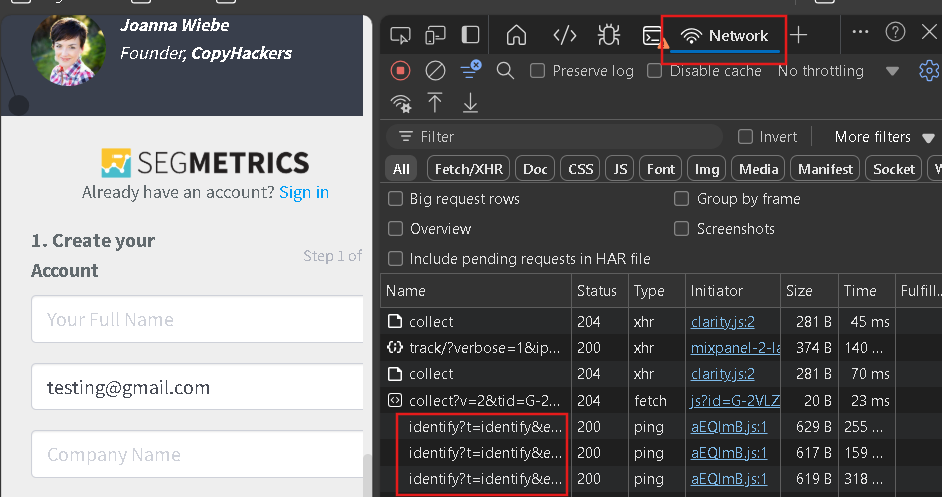Check the Disable cache option
The height and width of the screenshot is (497, 942).
click(656, 71)
